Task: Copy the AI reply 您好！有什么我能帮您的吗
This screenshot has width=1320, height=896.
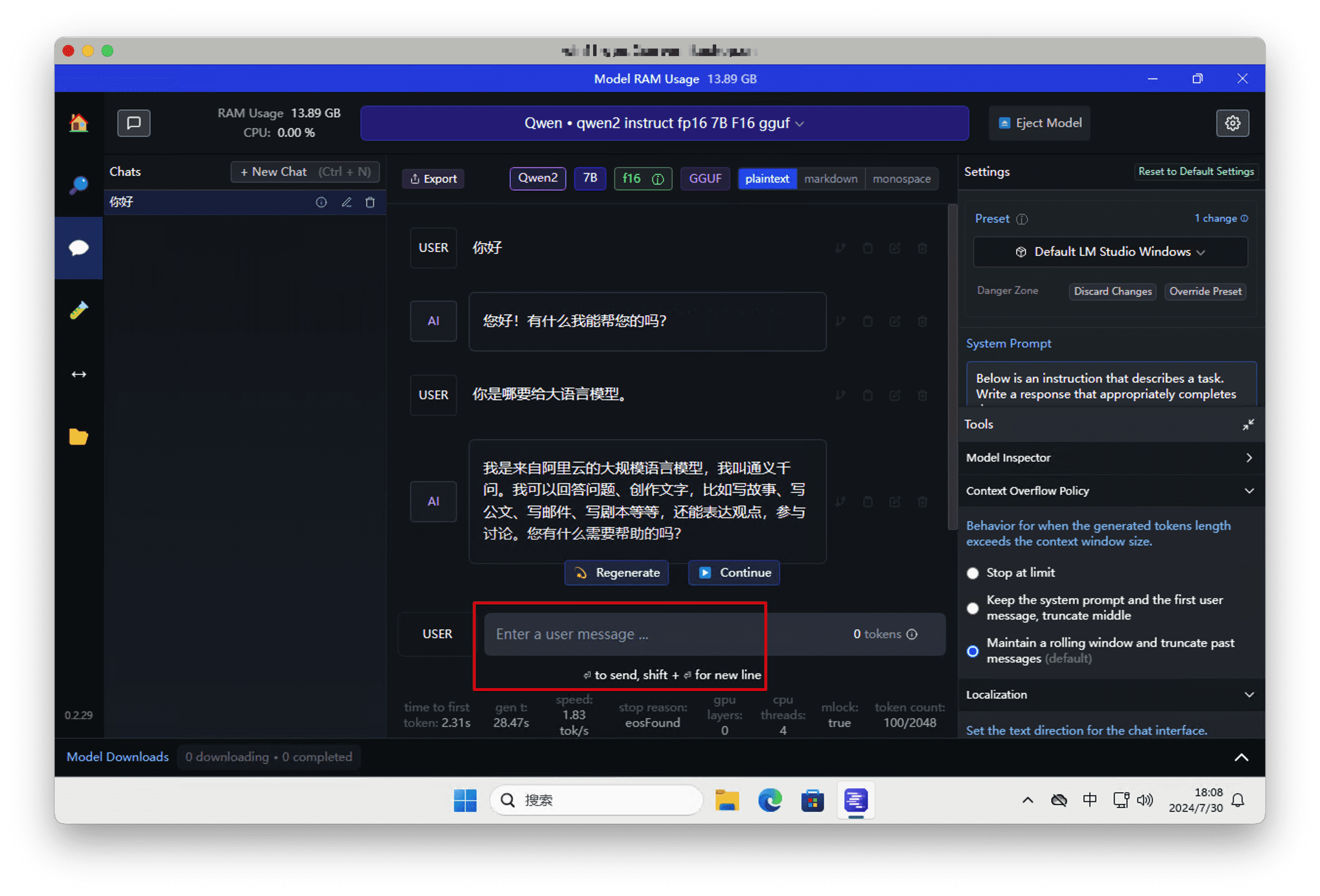Action: tap(867, 322)
